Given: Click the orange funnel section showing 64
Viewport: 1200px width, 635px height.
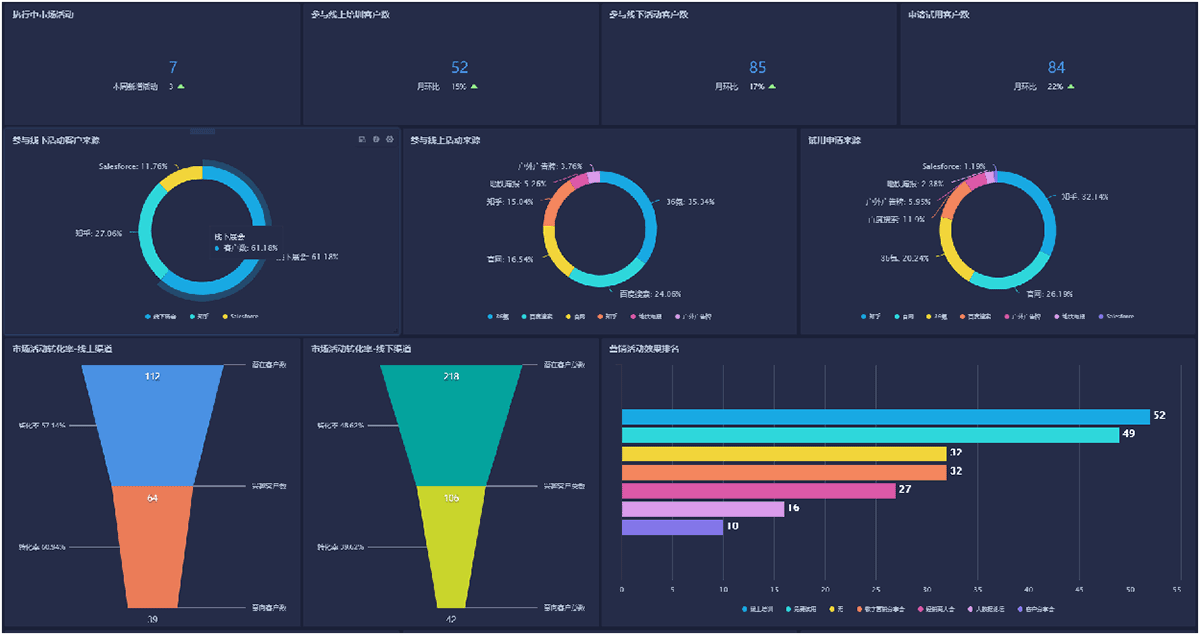Looking at the screenshot, I should point(152,545).
